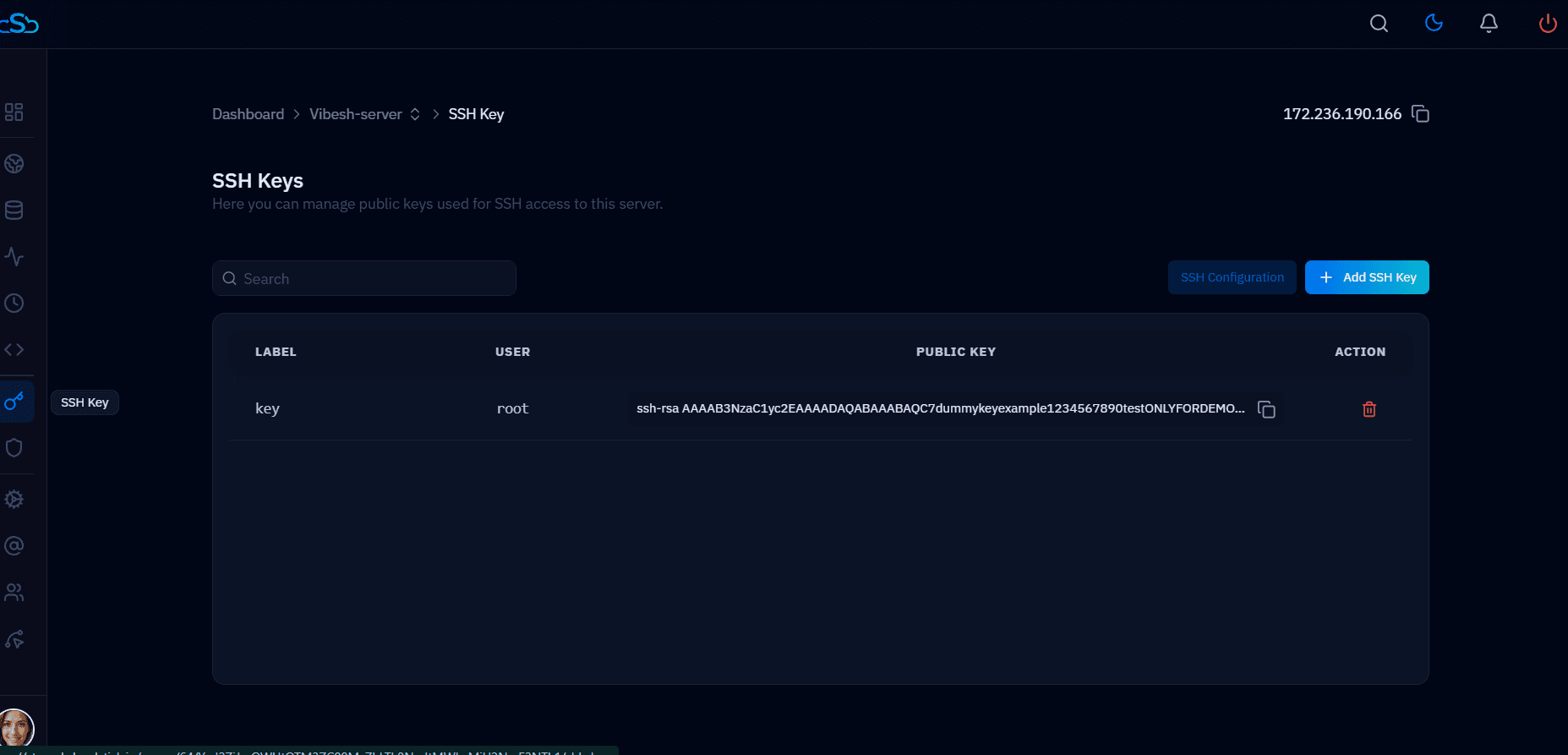Open the code brackets icon in sidebar

(x=14, y=349)
